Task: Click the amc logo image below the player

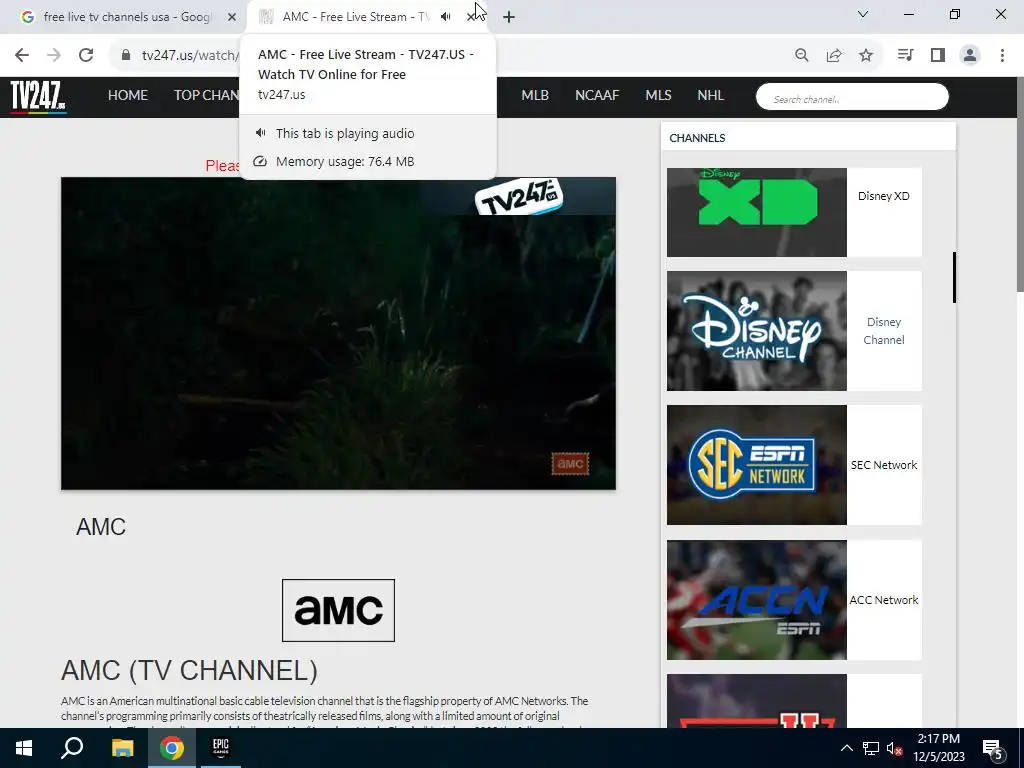Action: pos(338,611)
